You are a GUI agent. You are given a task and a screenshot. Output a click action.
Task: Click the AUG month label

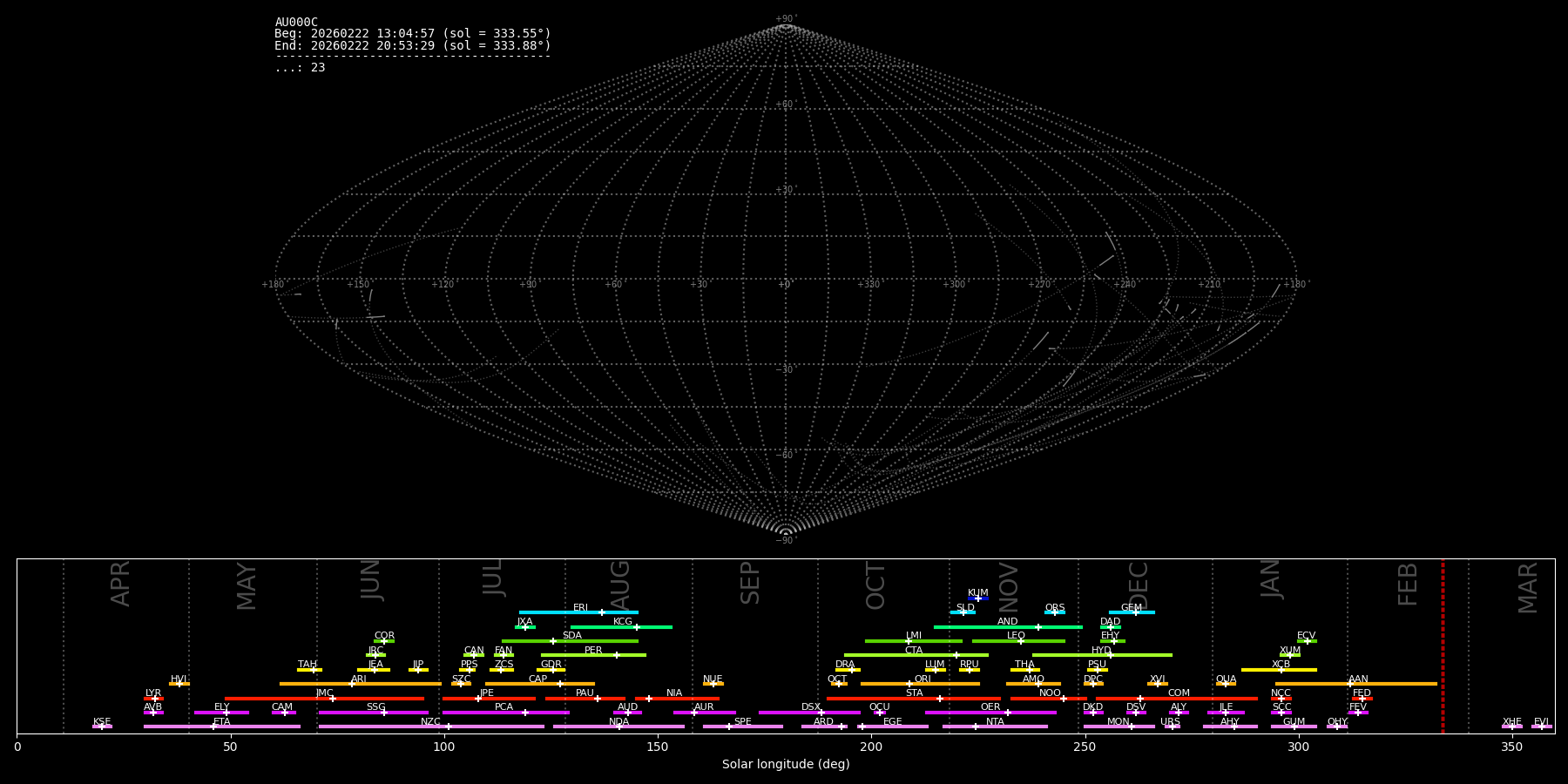point(619,585)
